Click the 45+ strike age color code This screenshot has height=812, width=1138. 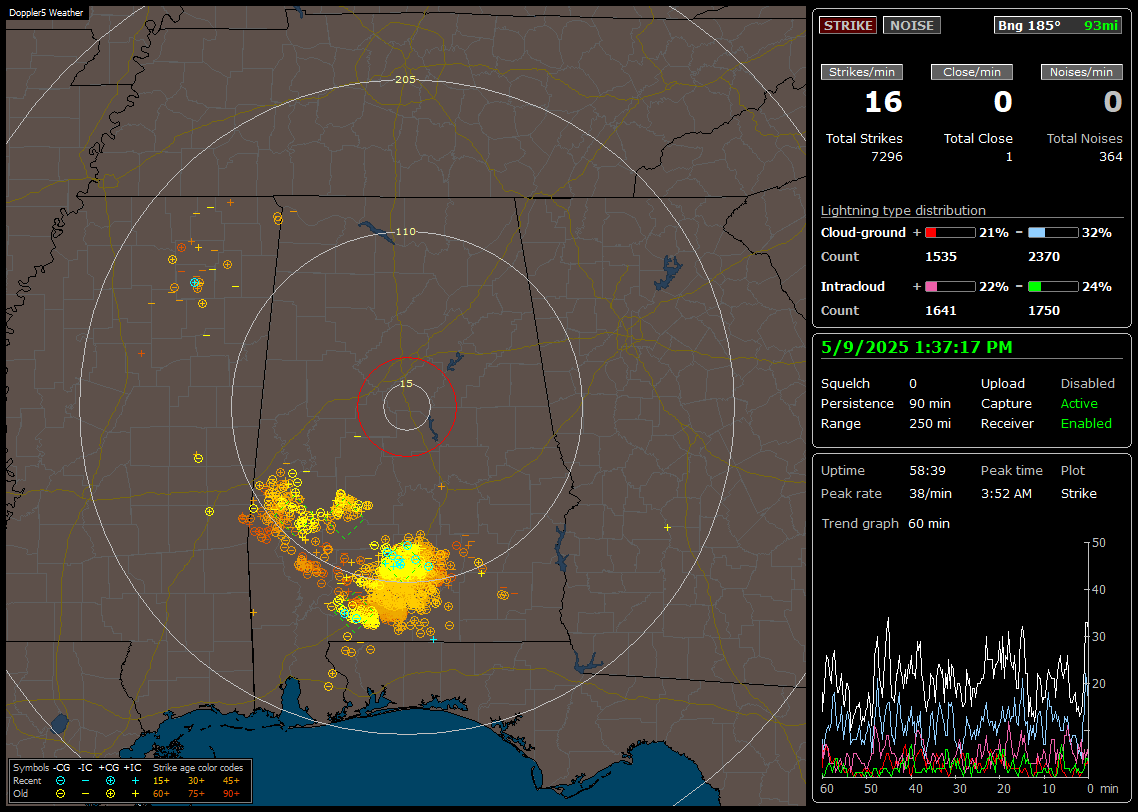click(231, 781)
